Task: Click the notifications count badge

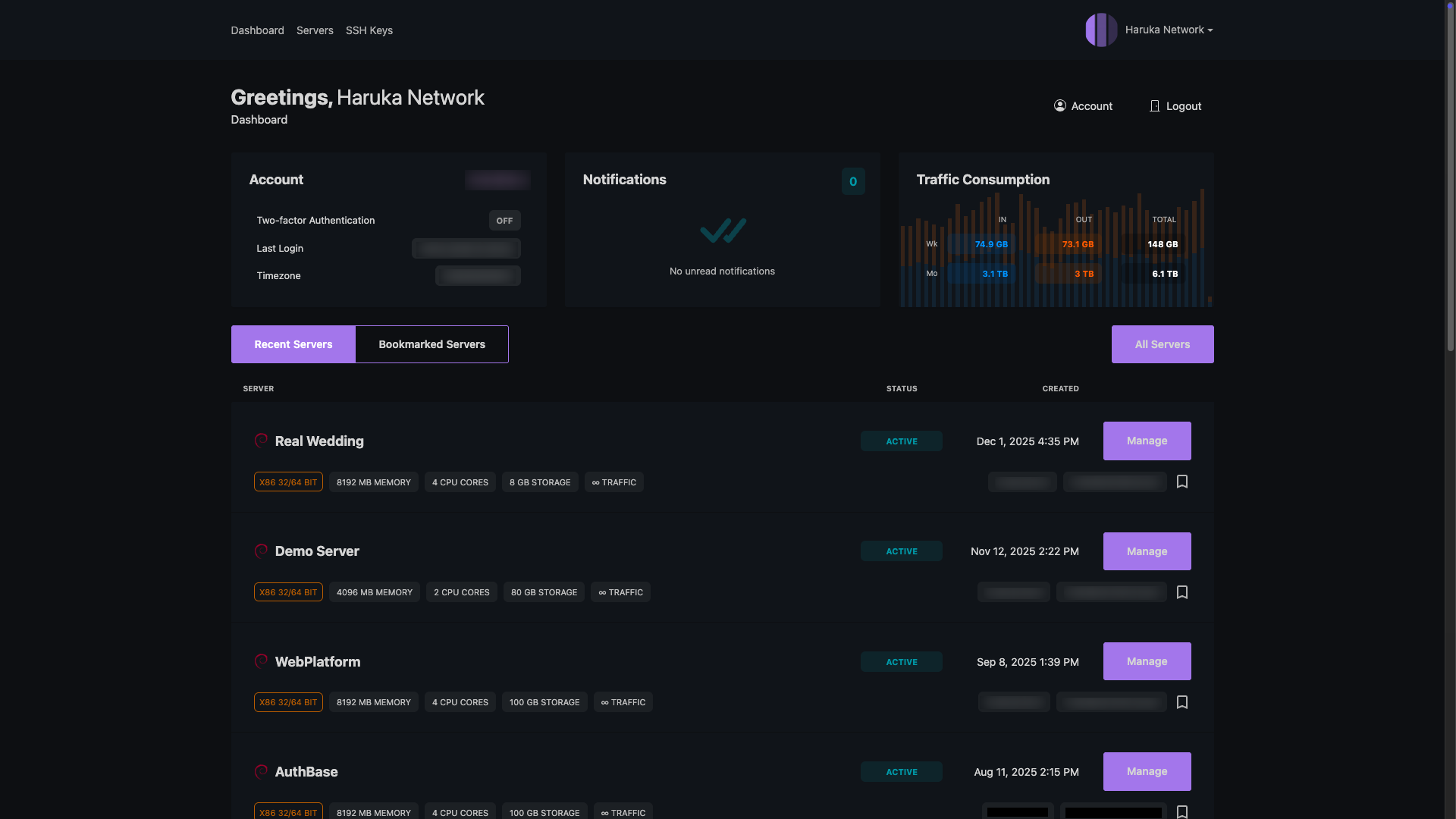Action: 853,181
